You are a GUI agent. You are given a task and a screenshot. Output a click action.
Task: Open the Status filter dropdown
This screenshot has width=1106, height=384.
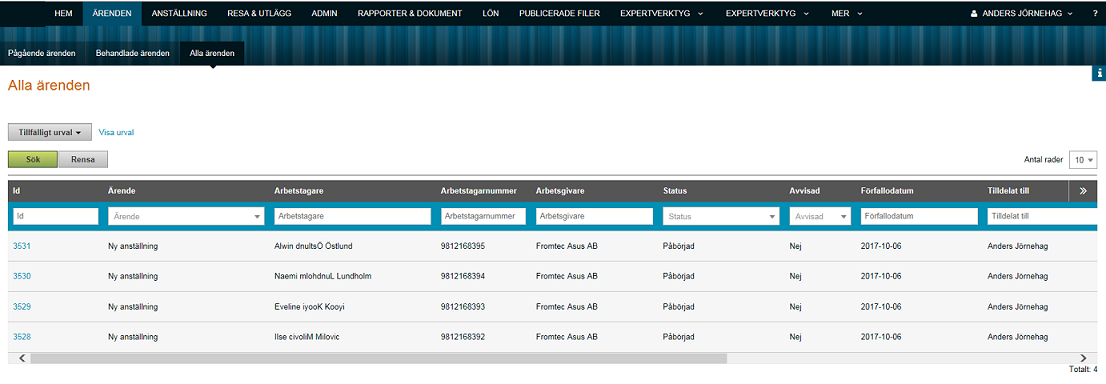coord(721,217)
